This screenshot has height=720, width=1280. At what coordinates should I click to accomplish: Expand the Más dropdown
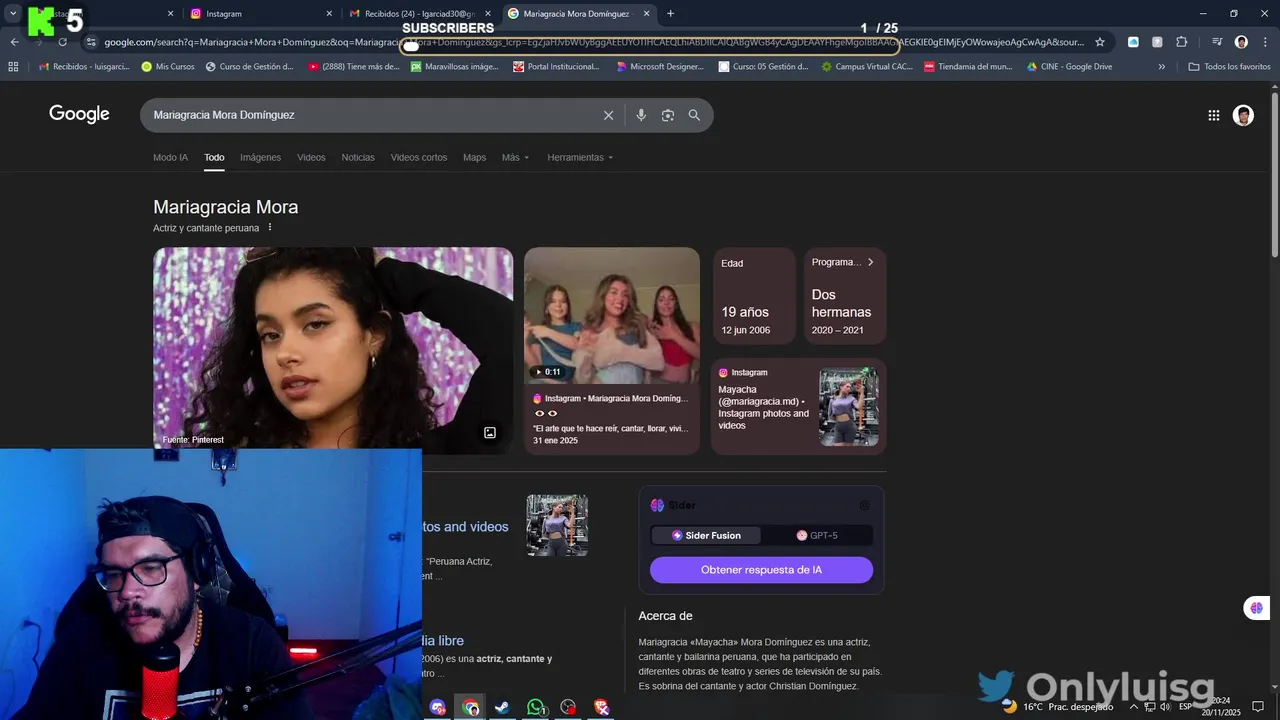(x=515, y=157)
